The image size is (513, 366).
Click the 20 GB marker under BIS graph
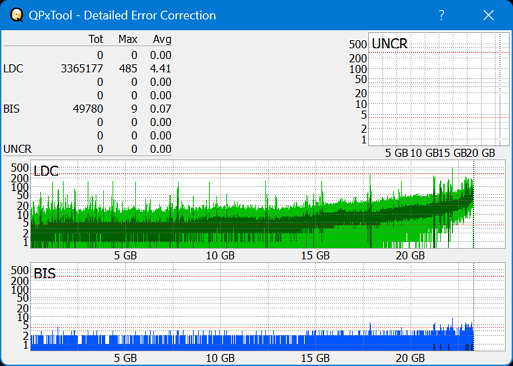point(410,358)
